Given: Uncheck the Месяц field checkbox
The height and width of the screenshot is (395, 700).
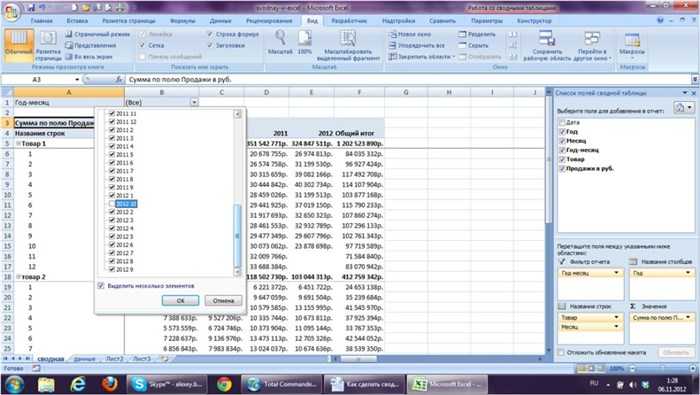Looking at the screenshot, I should (x=562, y=141).
